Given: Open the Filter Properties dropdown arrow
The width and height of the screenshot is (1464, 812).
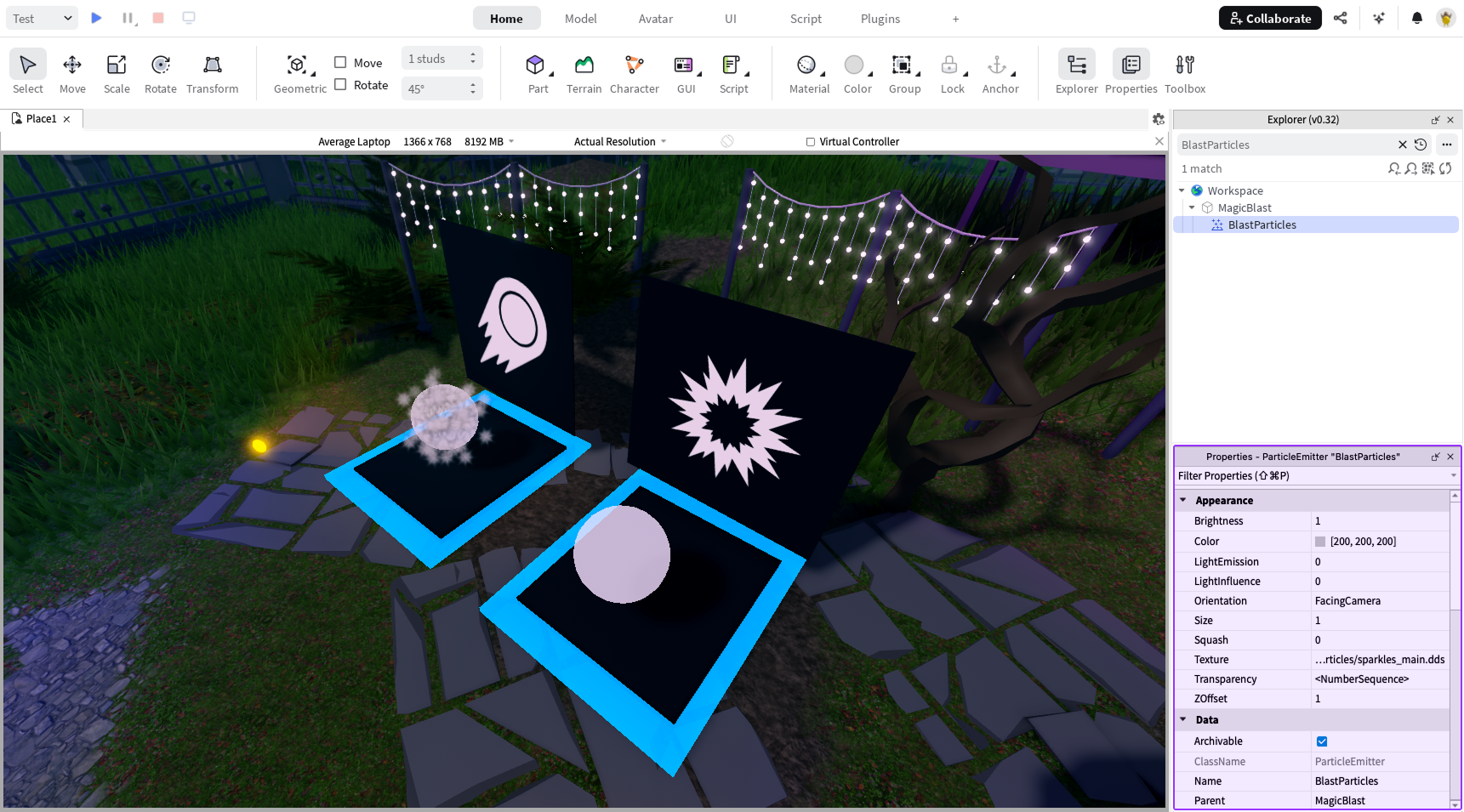Looking at the screenshot, I should [x=1454, y=476].
